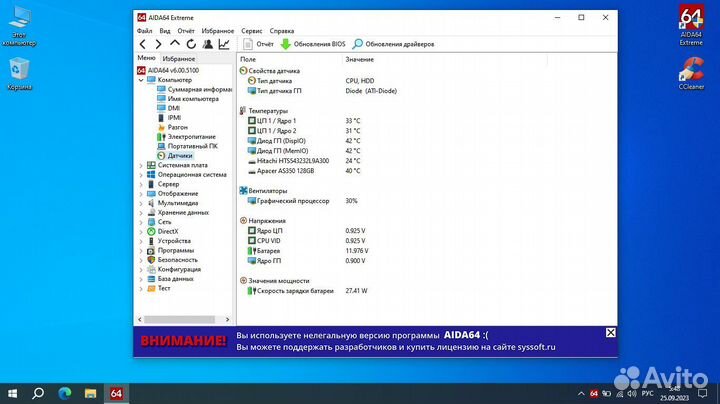Open the CCleaner desktop shortcut
Screen dimensions: 720x404
coord(692,73)
